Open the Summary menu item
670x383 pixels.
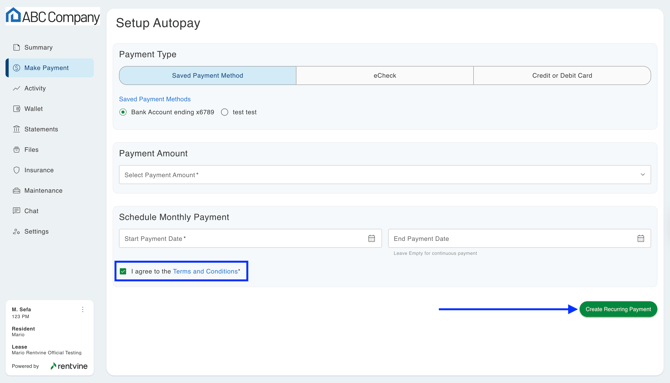(x=50, y=47)
